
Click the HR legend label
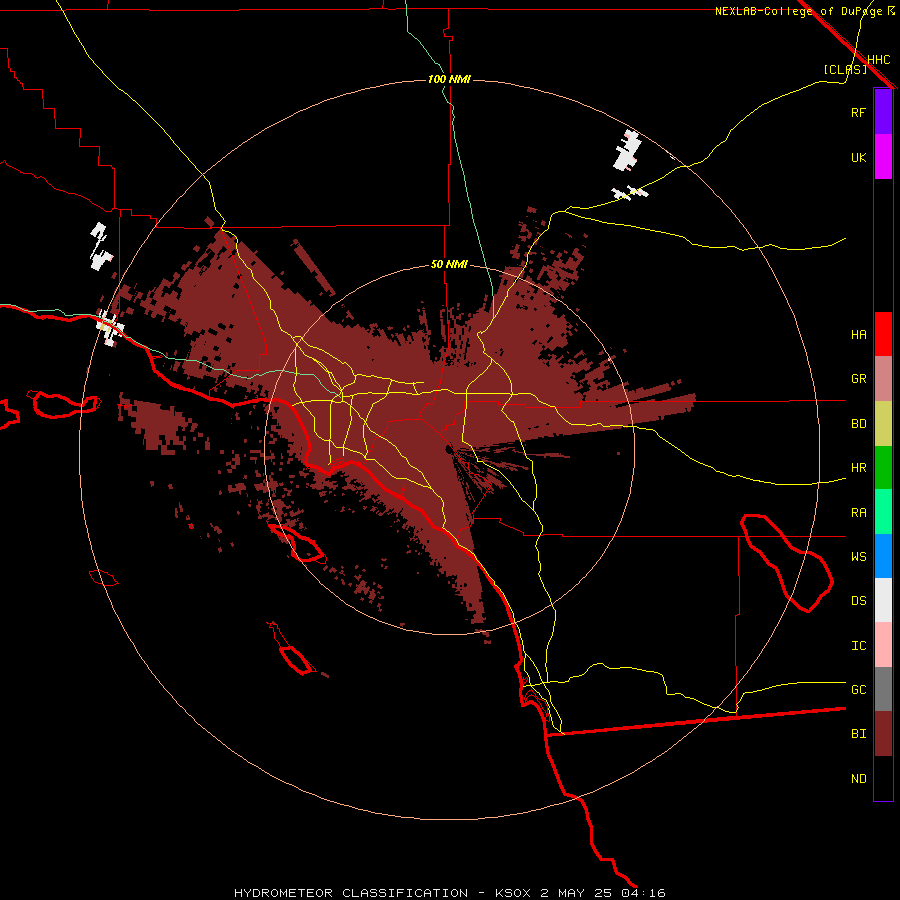(858, 468)
